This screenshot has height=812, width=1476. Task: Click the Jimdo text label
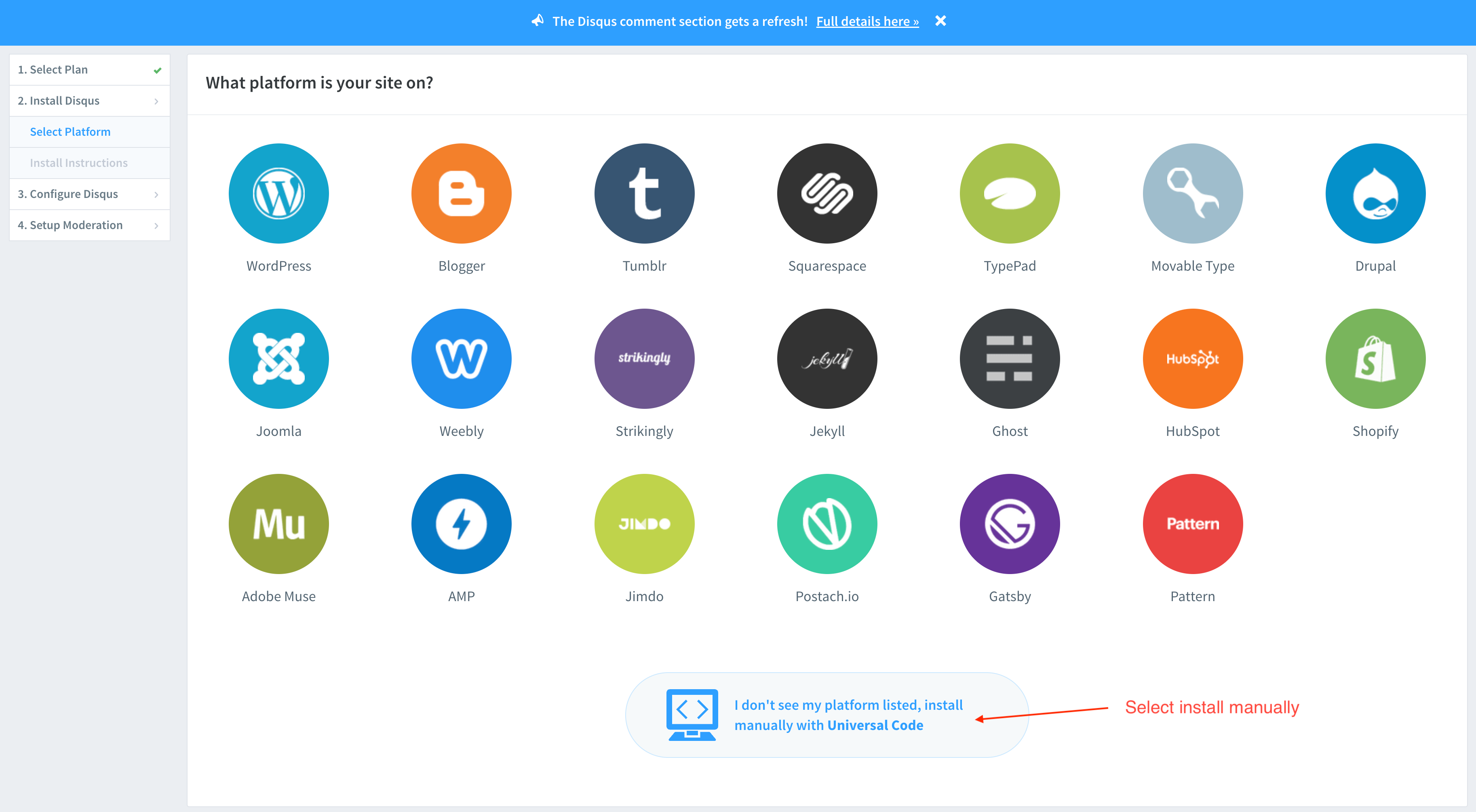[x=644, y=596]
